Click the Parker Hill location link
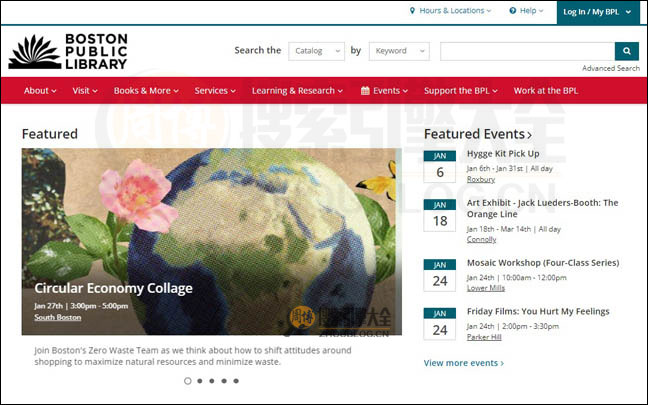This screenshot has height=405, width=648. click(484, 337)
